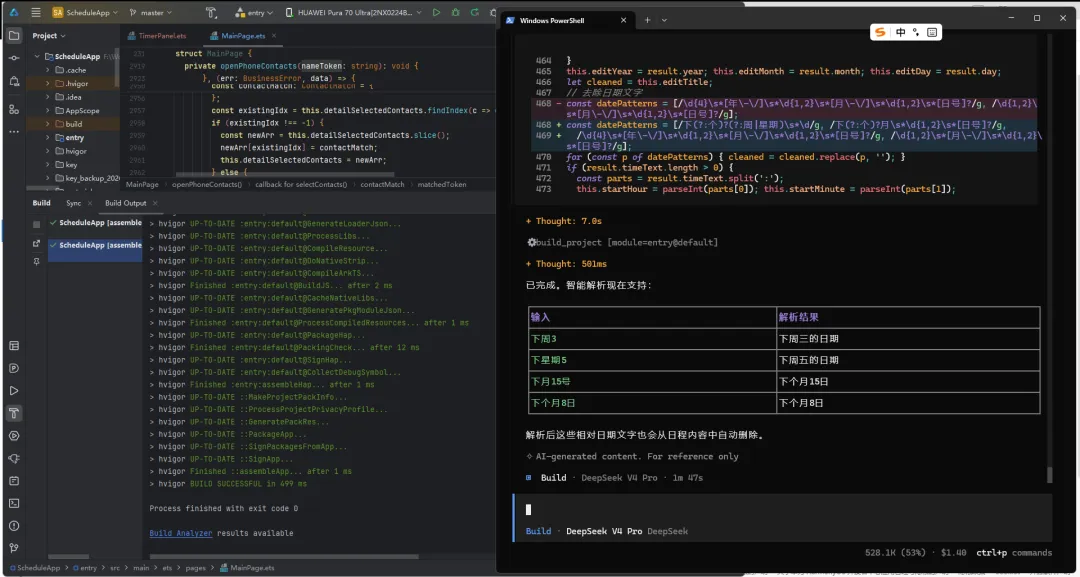1080x577 pixels.
Task: Open the Terminal tool window icon
Action: click(14, 503)
